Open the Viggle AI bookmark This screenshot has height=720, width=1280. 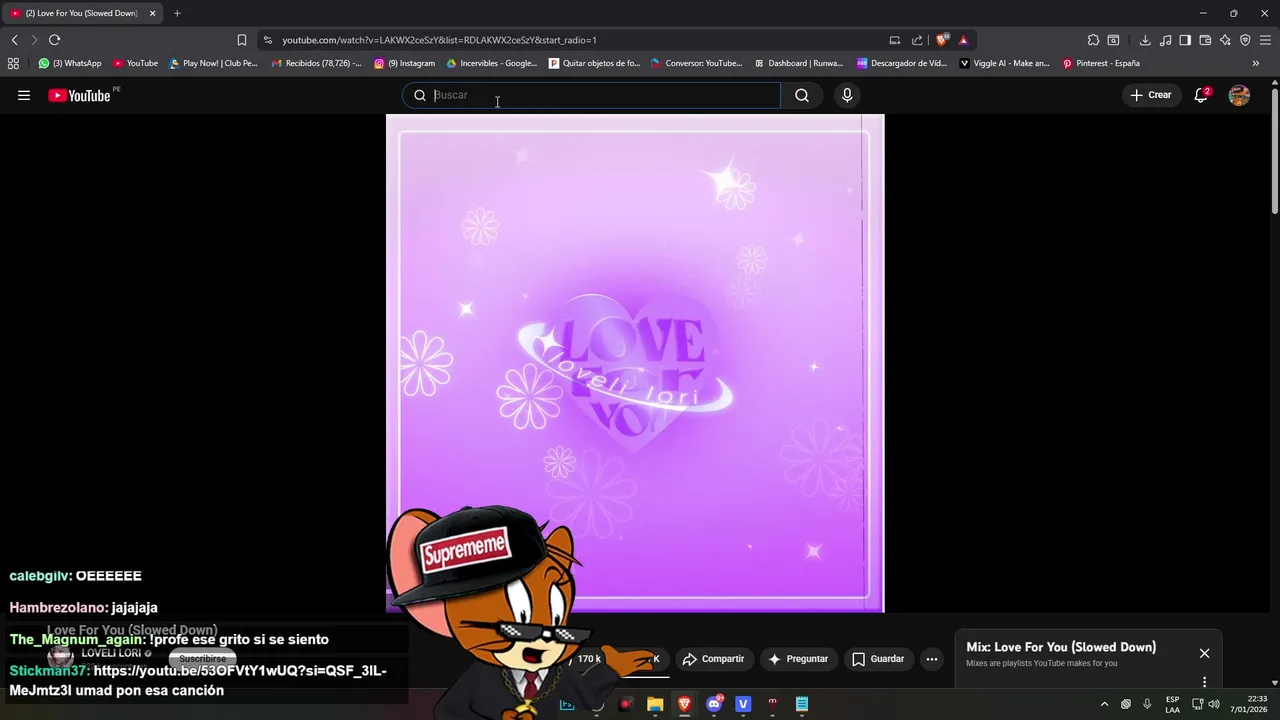pos(1005,63)
